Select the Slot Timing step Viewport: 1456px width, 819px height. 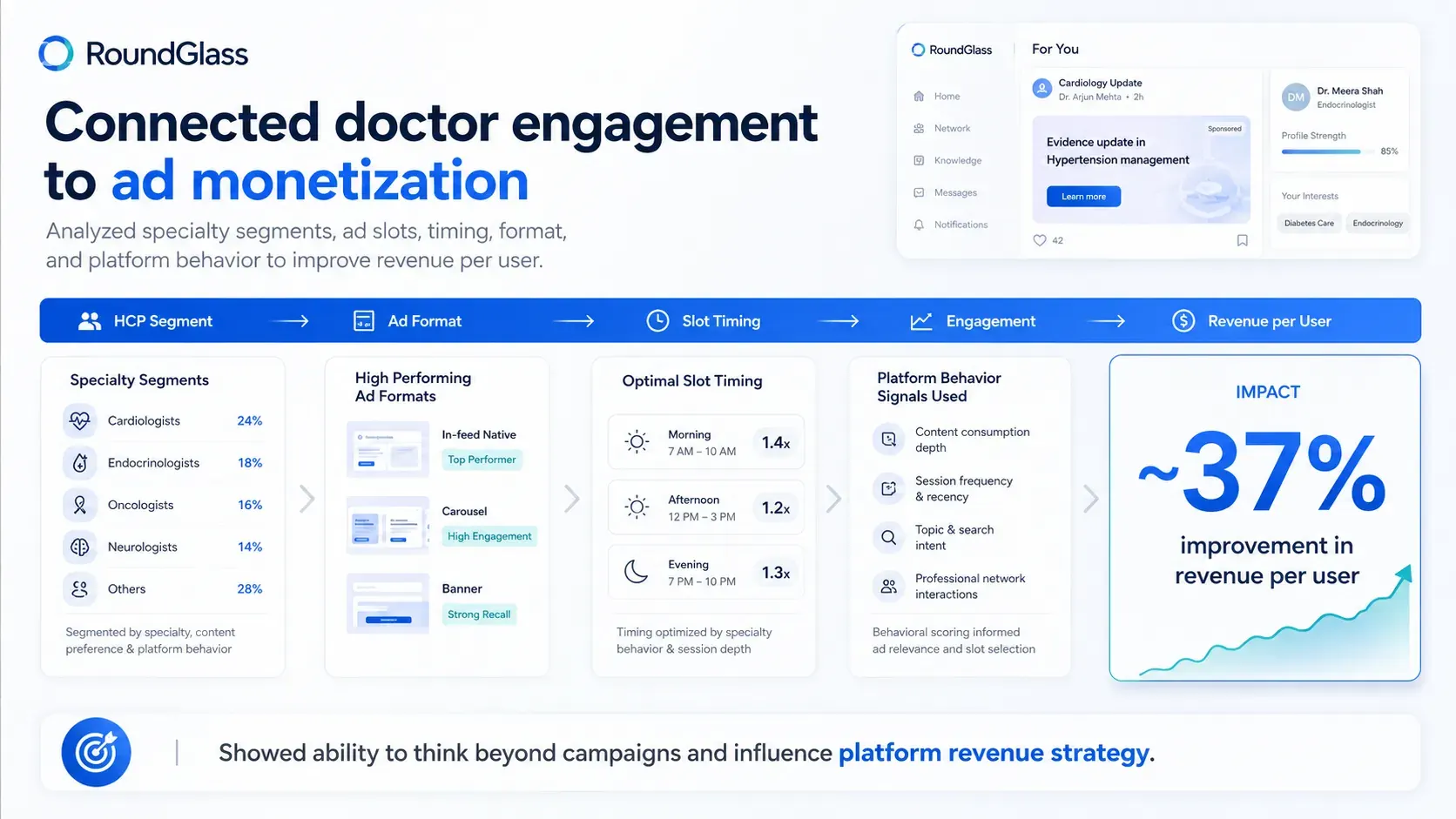click(704, 321)
